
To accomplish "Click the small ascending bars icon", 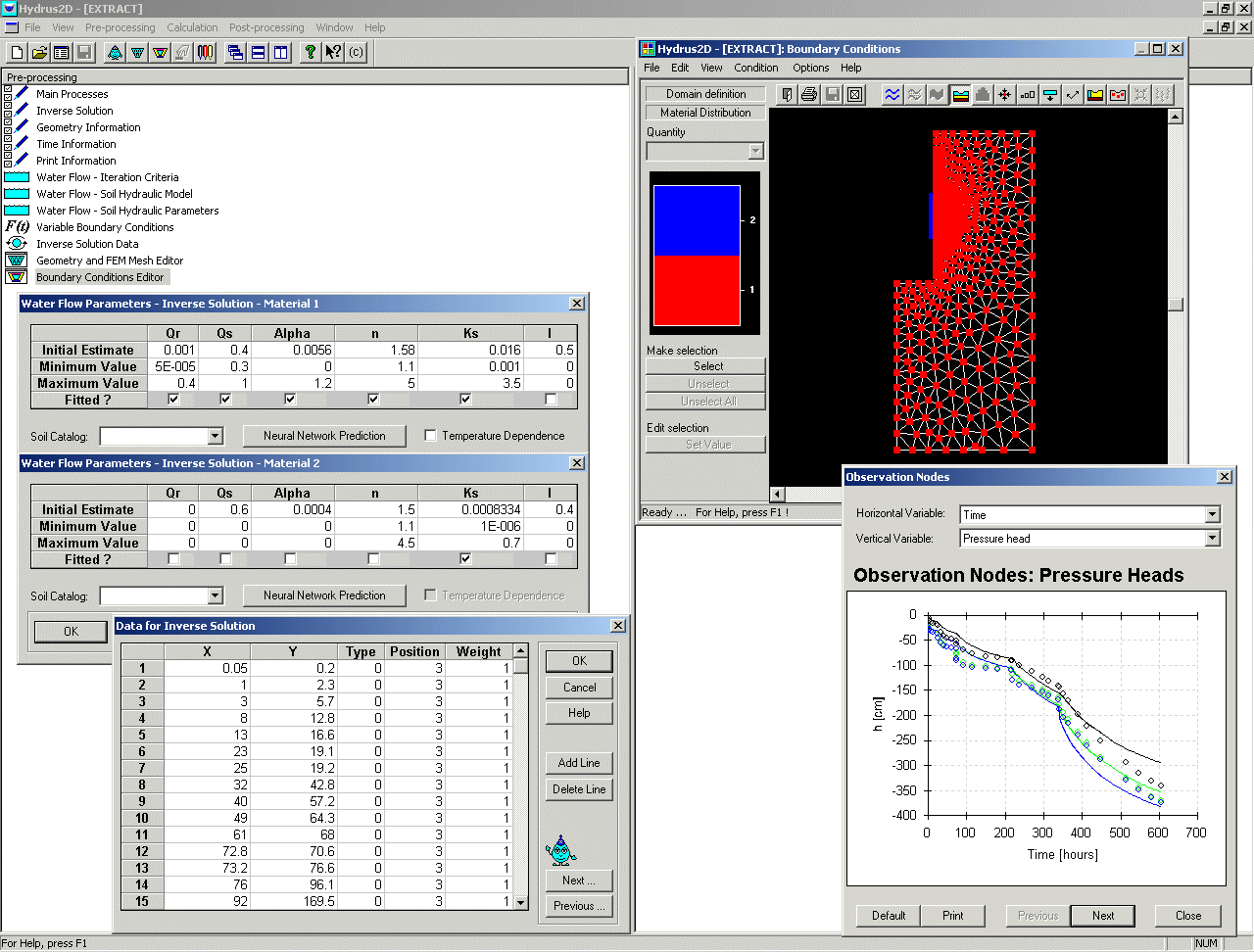I will pos(1028,95).
